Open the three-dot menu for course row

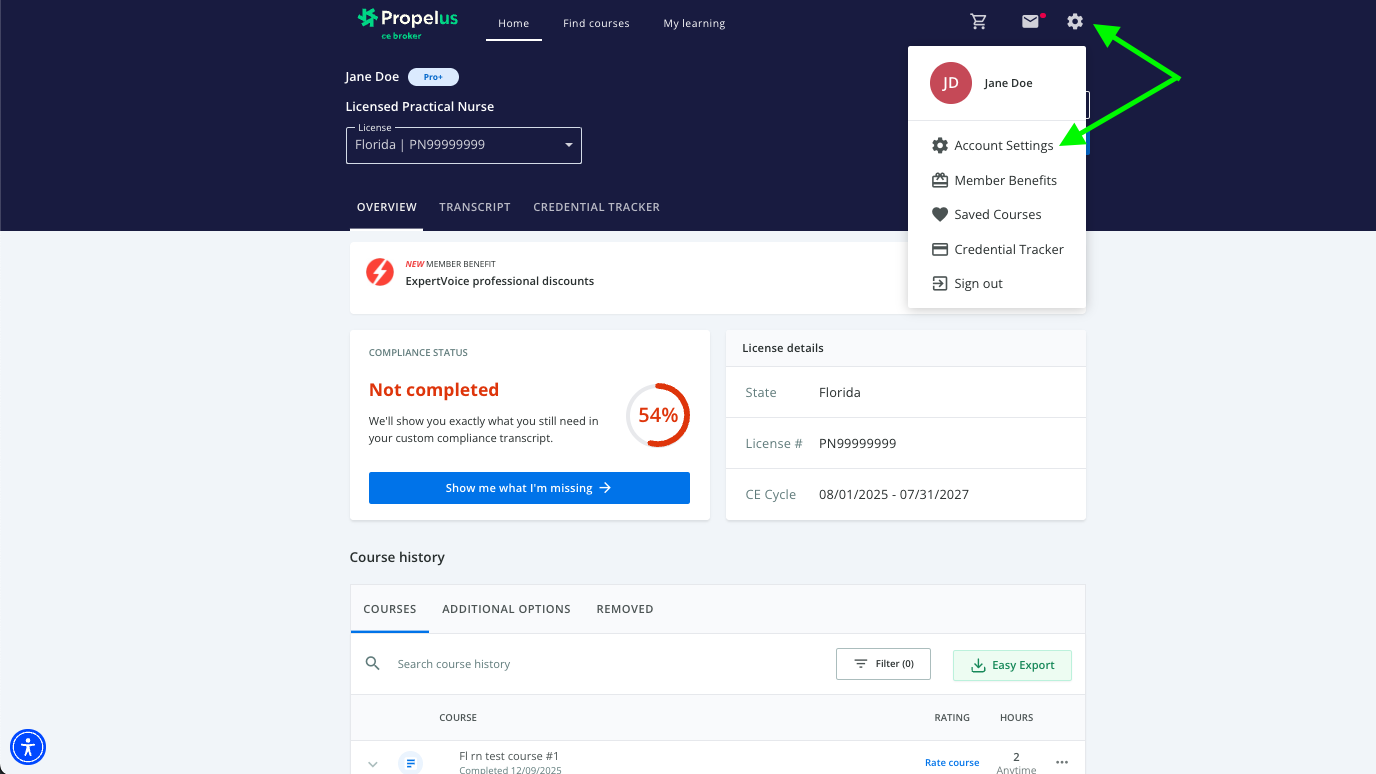tap(1062, 763)
